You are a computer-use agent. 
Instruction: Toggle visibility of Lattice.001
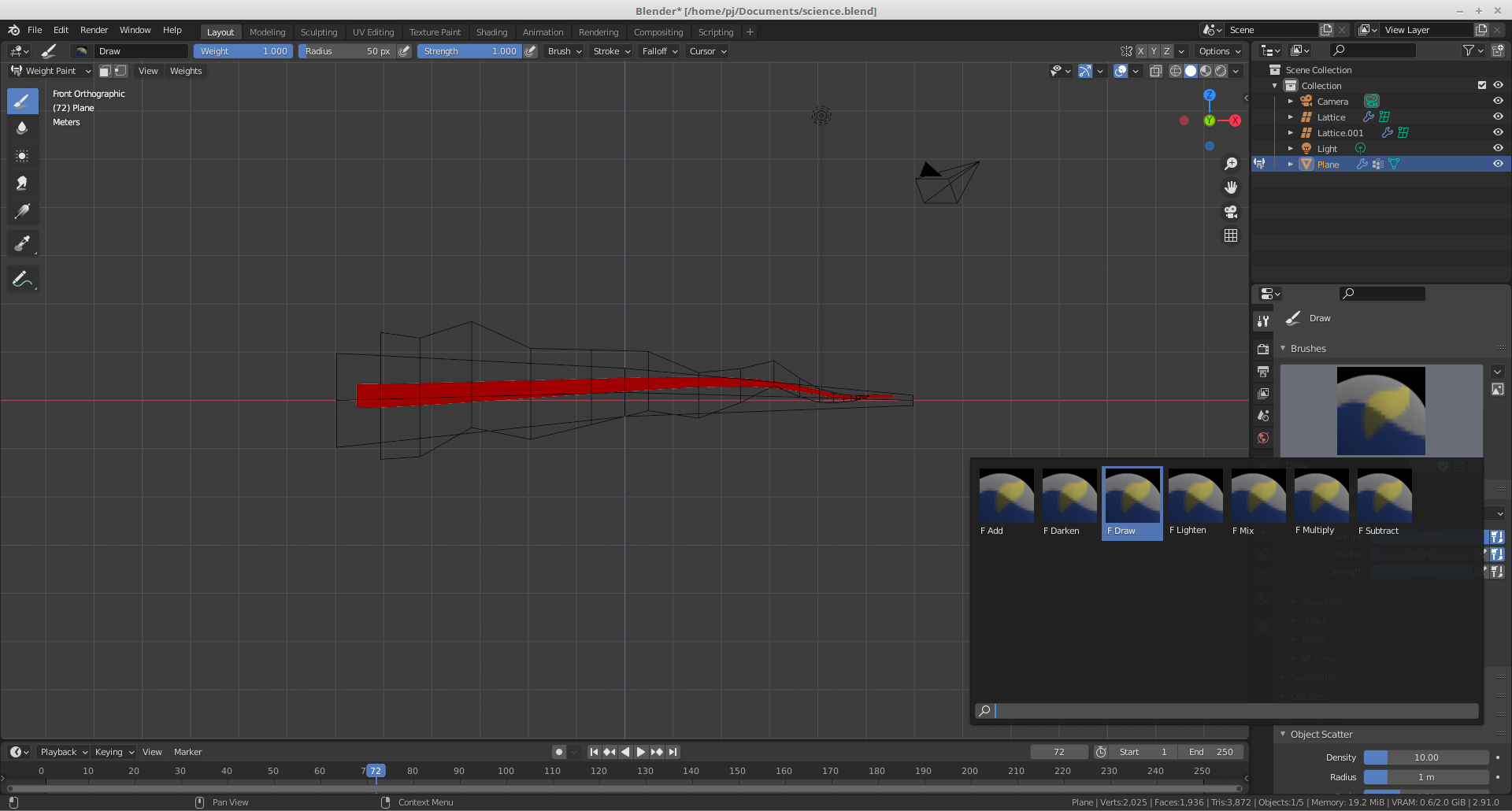click(1498, 132)
